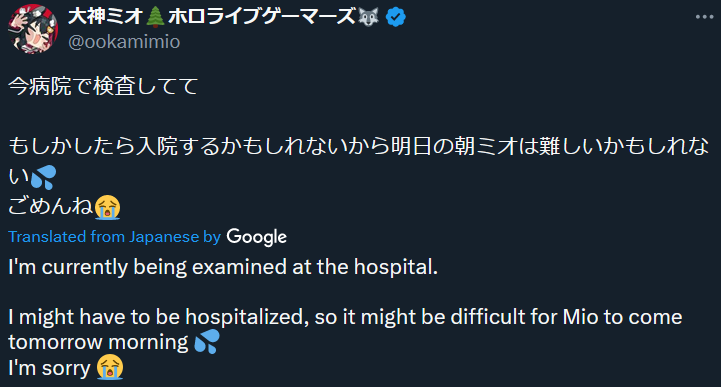Click the Google logo text
The width and height of the screenshot is (721, 387).
click(257, 237)
